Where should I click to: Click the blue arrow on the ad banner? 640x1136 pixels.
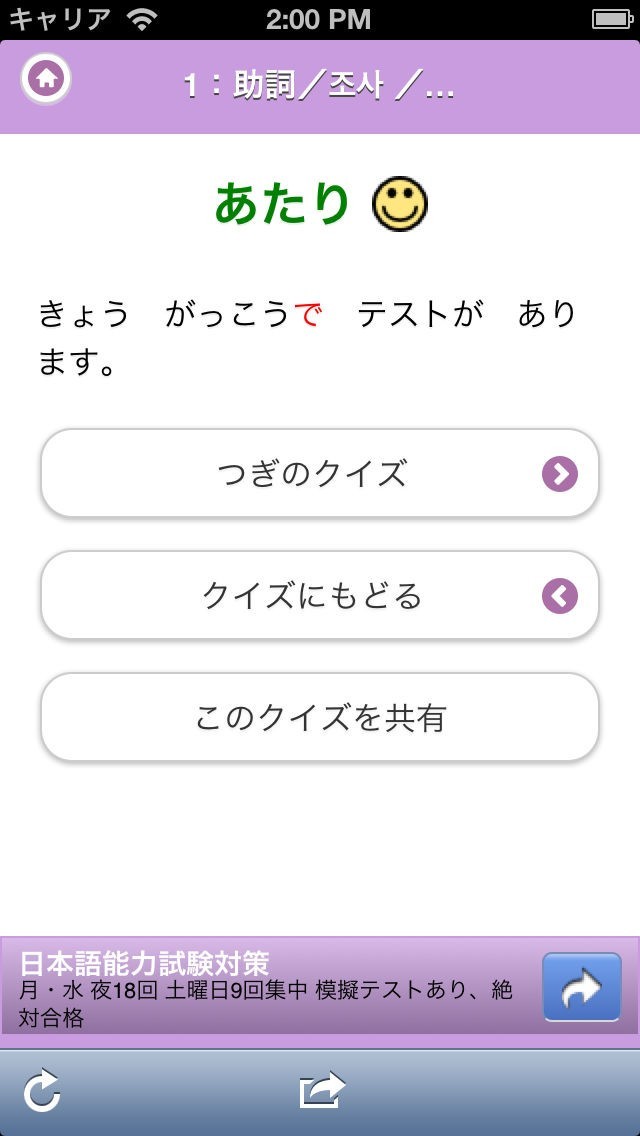pyautogui.click(x=582, y=988)
